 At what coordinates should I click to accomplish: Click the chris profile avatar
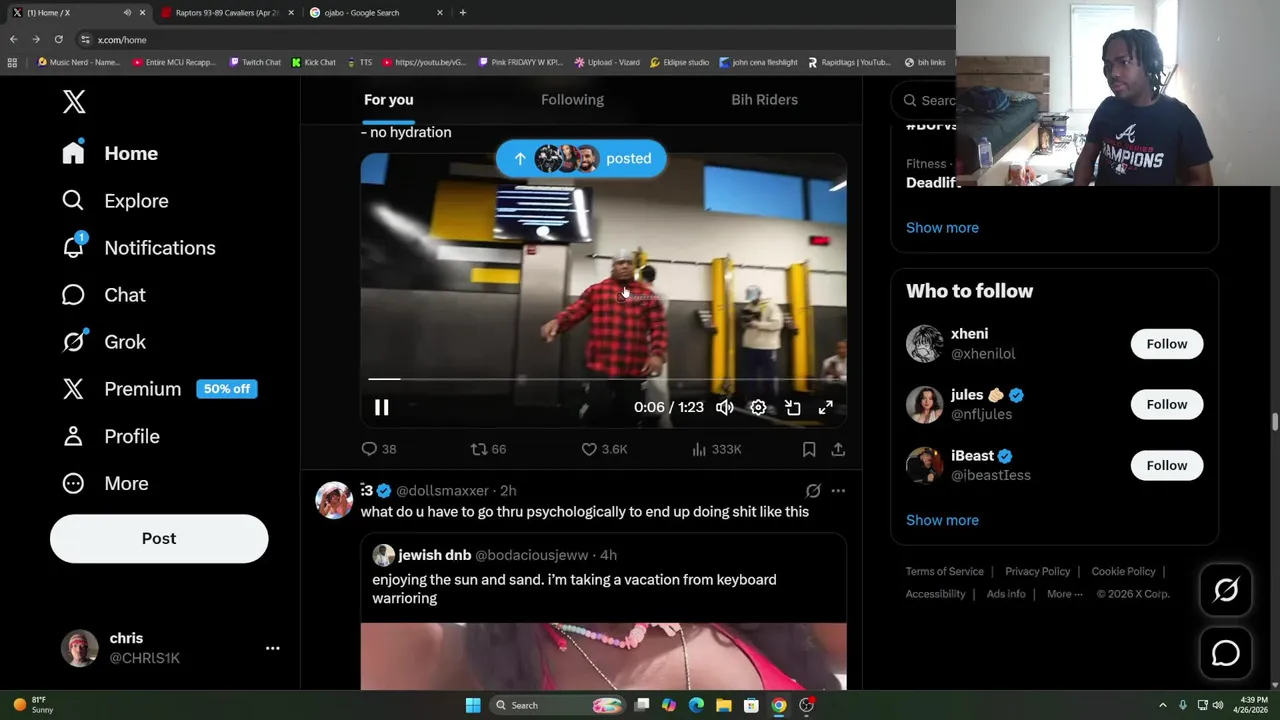80,648
